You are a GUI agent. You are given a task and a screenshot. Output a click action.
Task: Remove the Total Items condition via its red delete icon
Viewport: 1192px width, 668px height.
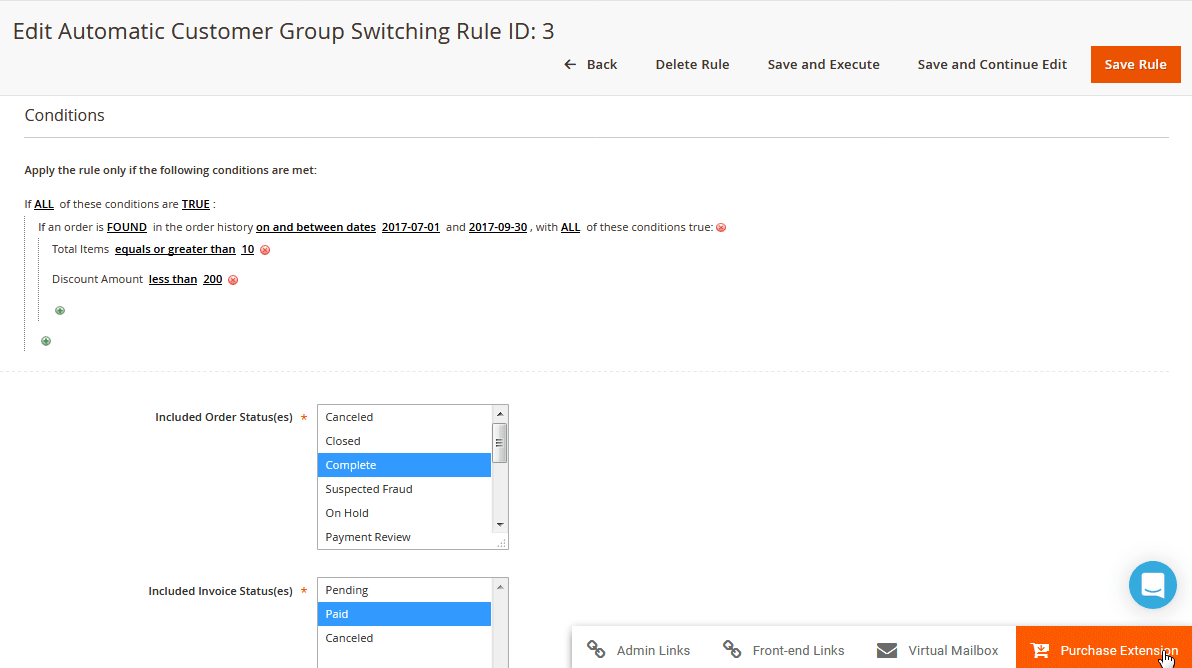(265, 249)
